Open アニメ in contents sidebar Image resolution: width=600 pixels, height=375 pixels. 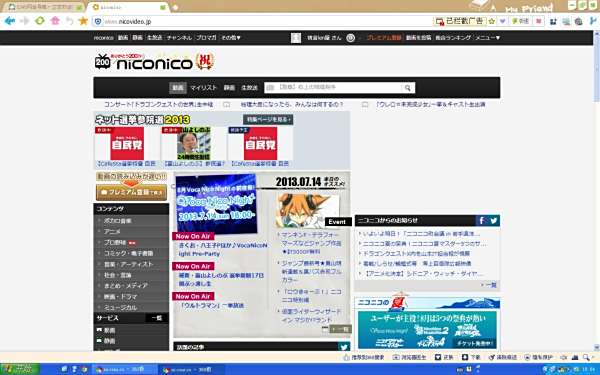pos(112,232)
